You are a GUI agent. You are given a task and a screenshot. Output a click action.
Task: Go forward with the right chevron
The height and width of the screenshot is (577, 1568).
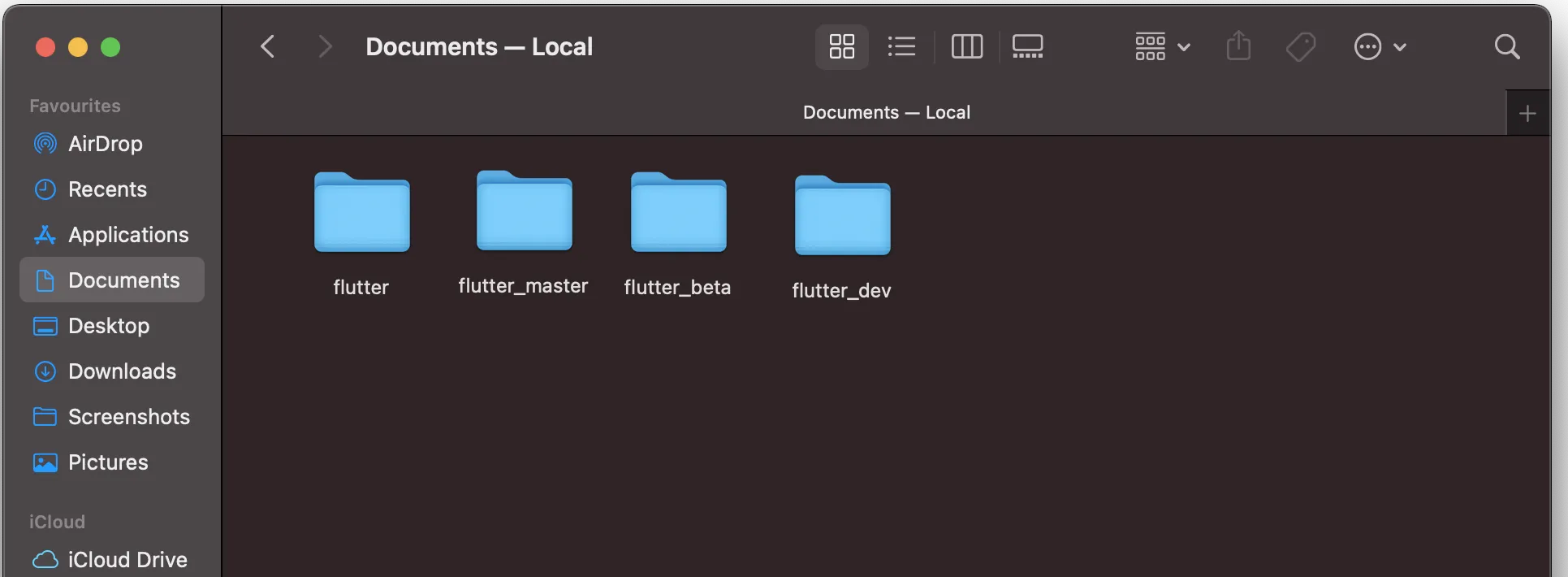click(x=325, y=46)
